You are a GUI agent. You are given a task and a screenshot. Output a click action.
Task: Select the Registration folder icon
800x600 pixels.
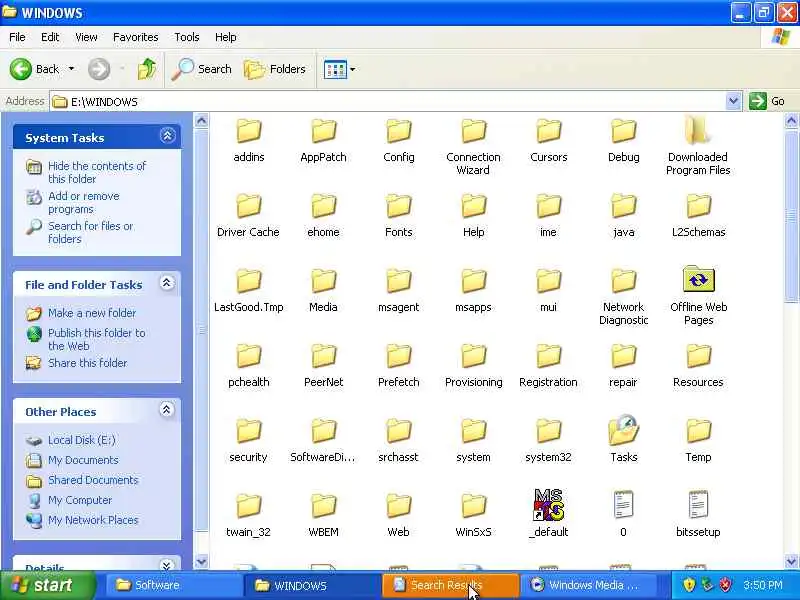click(548, 357)
